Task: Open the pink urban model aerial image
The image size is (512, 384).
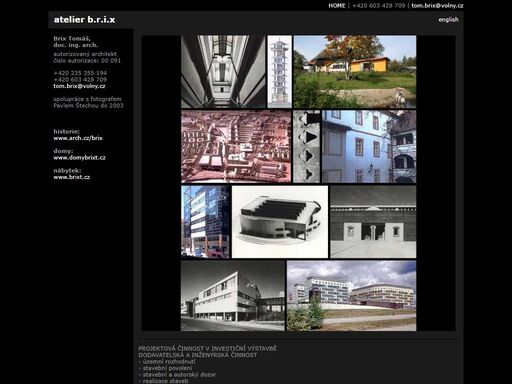Action: (236, 147)
